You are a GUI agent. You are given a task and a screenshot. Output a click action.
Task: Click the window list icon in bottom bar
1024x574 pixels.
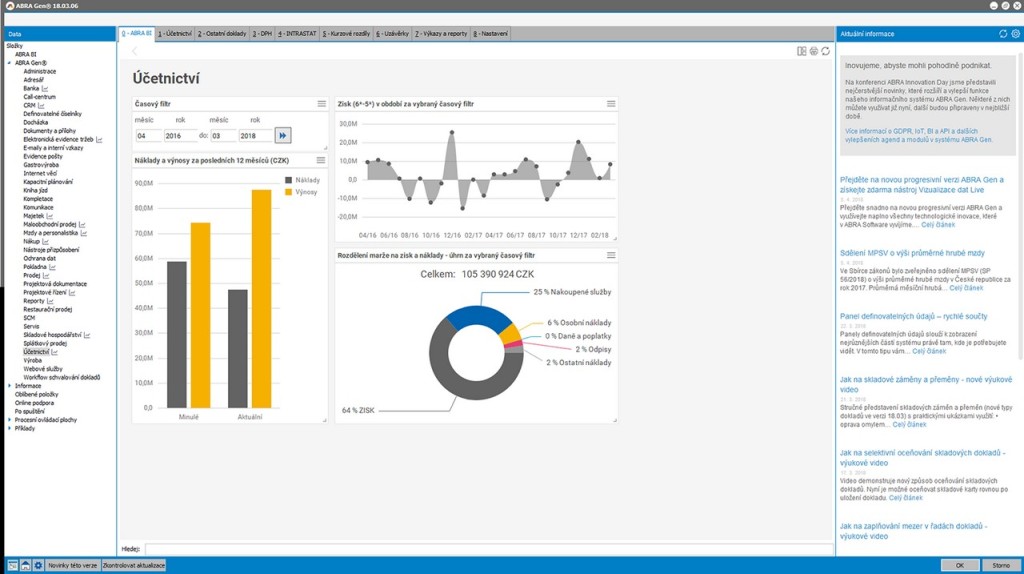(x=12, y=565)
